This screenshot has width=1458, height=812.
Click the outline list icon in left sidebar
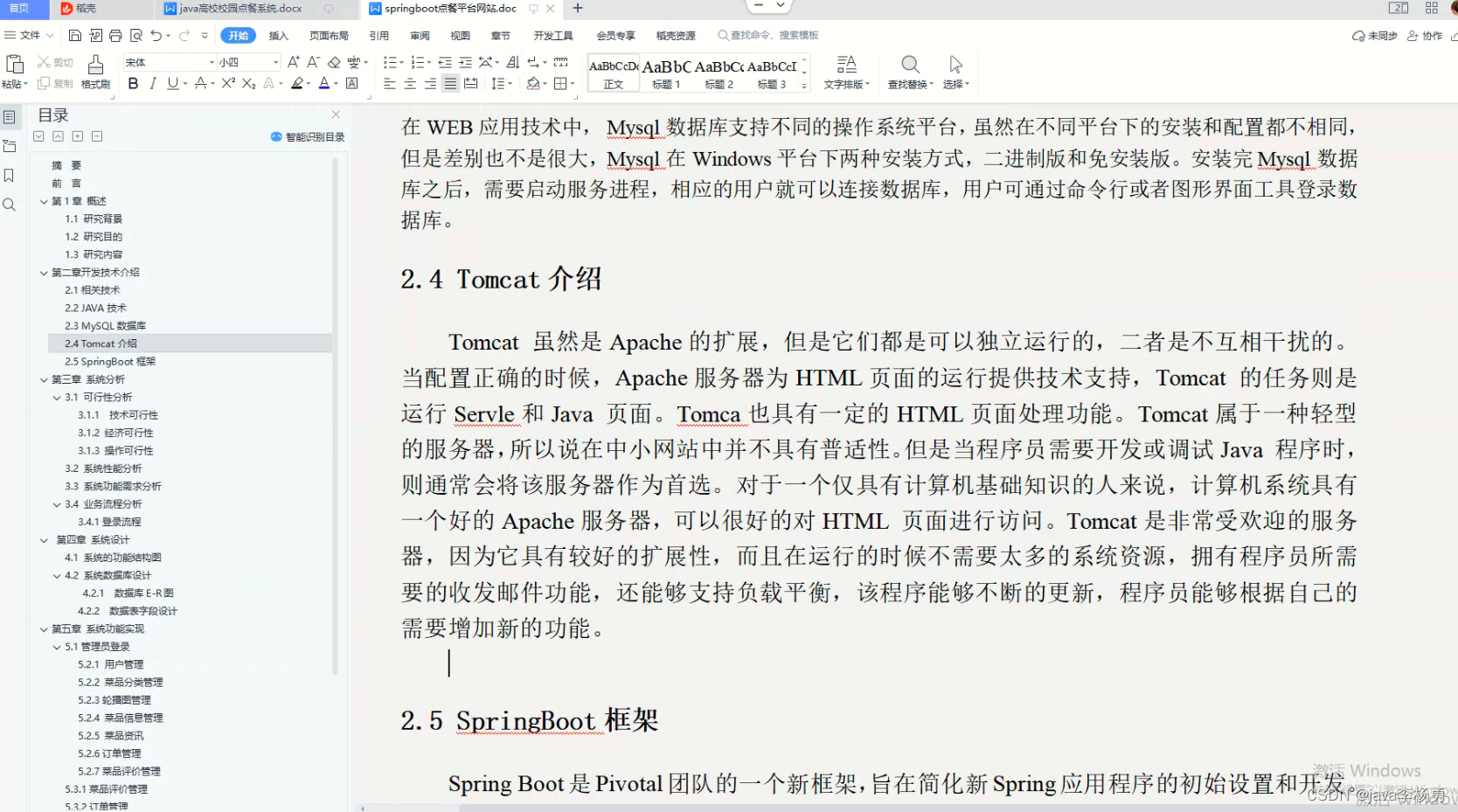pos(10,116)
